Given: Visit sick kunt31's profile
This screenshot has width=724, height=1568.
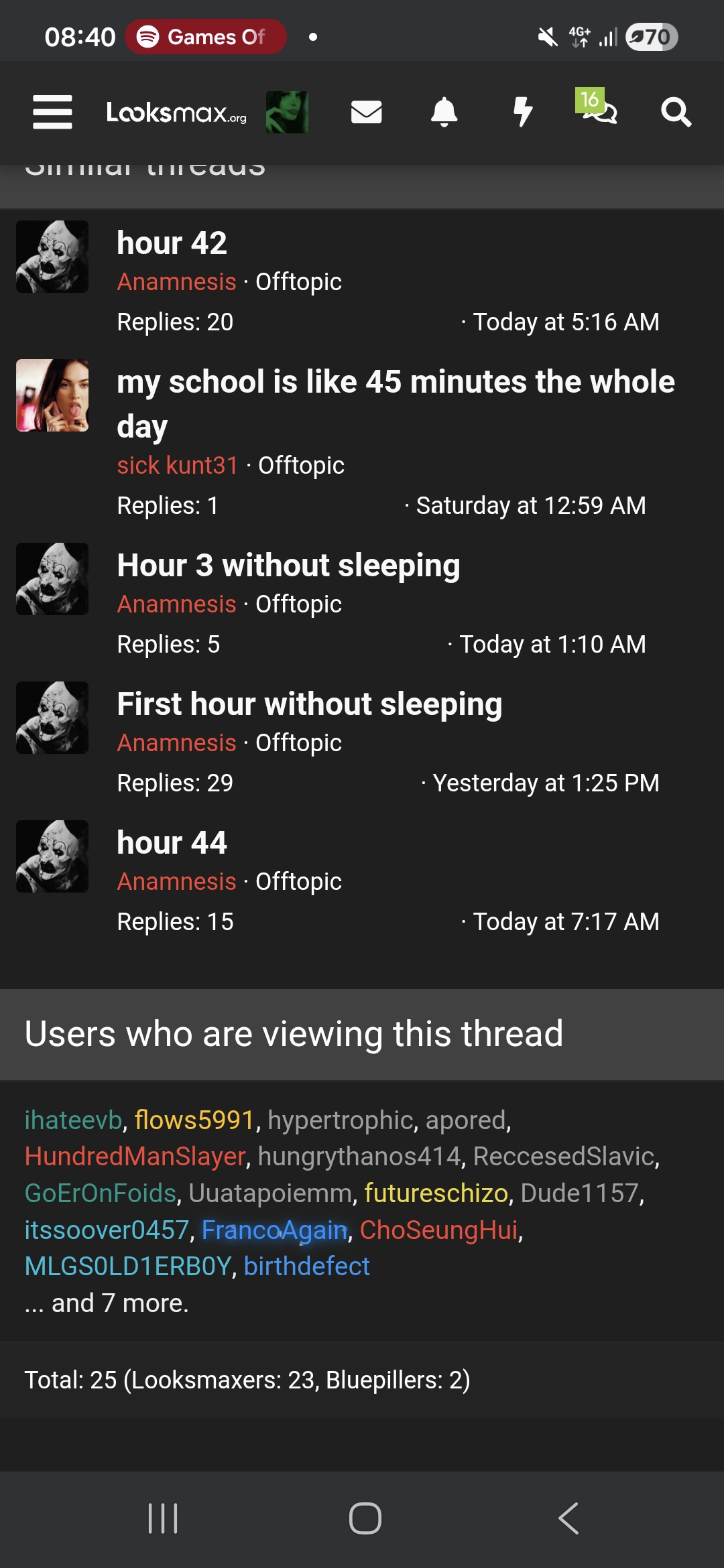Looking at the screenshot, I should point(177,465).
